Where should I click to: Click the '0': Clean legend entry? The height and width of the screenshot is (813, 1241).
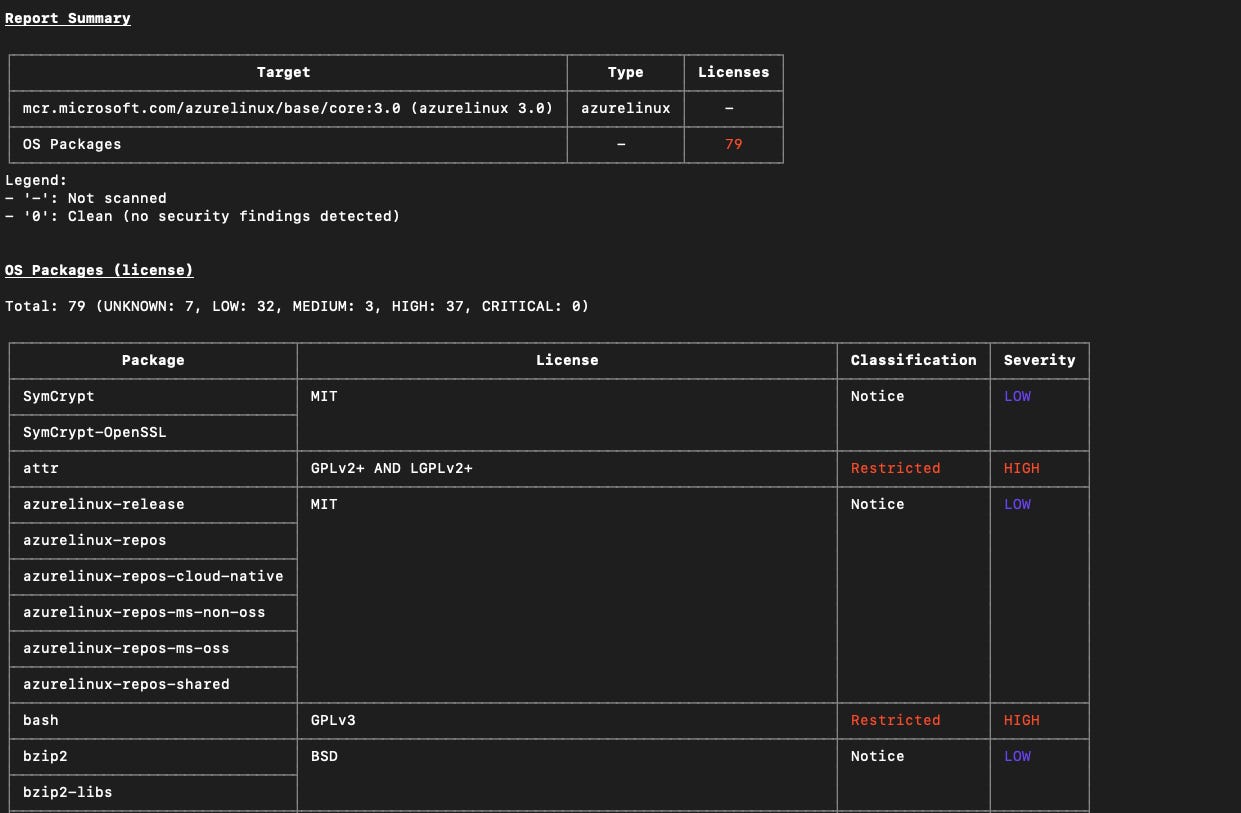pos(202,216)
